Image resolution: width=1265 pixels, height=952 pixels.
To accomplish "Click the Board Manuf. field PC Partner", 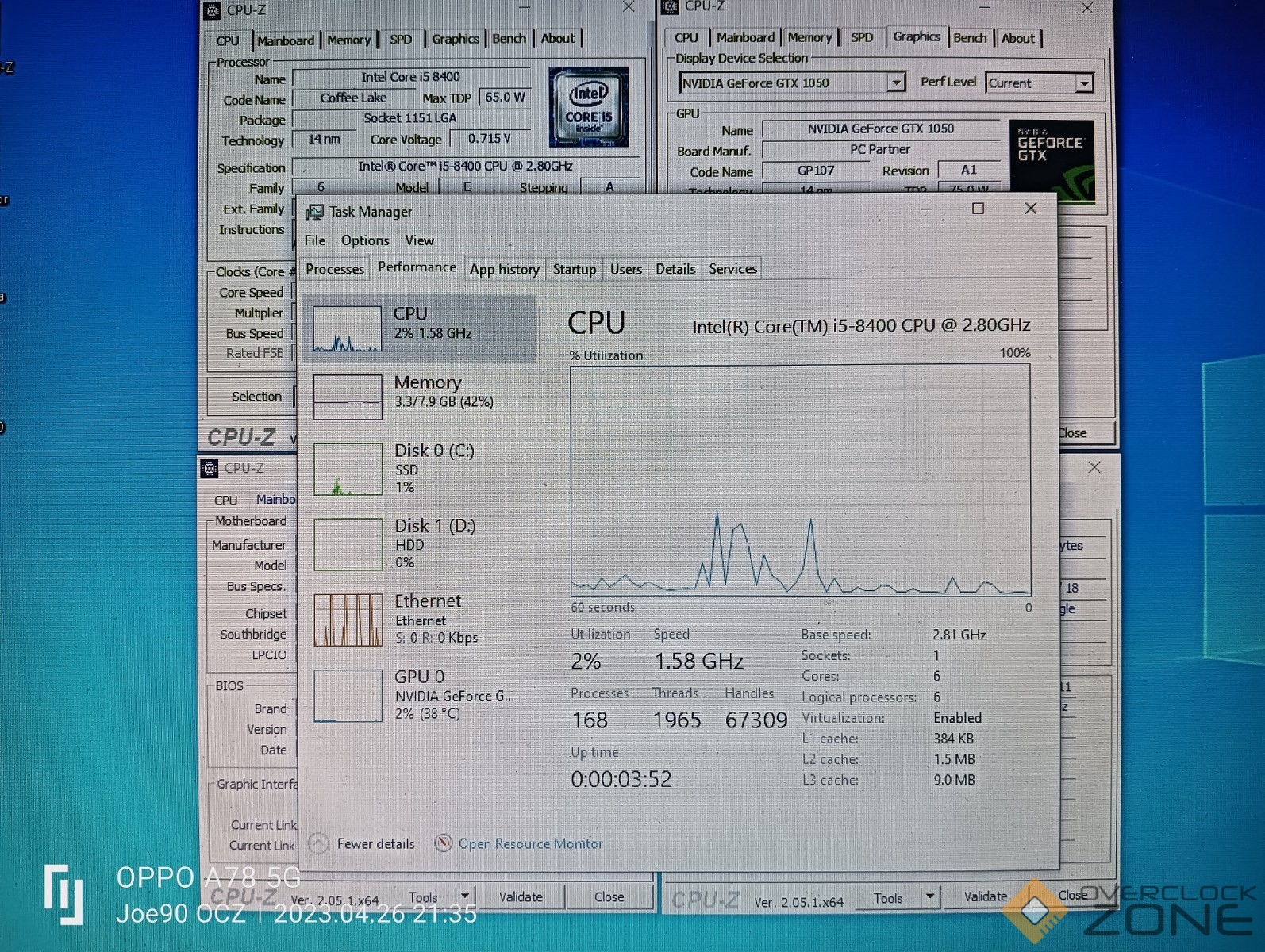I will pos(881,149).
